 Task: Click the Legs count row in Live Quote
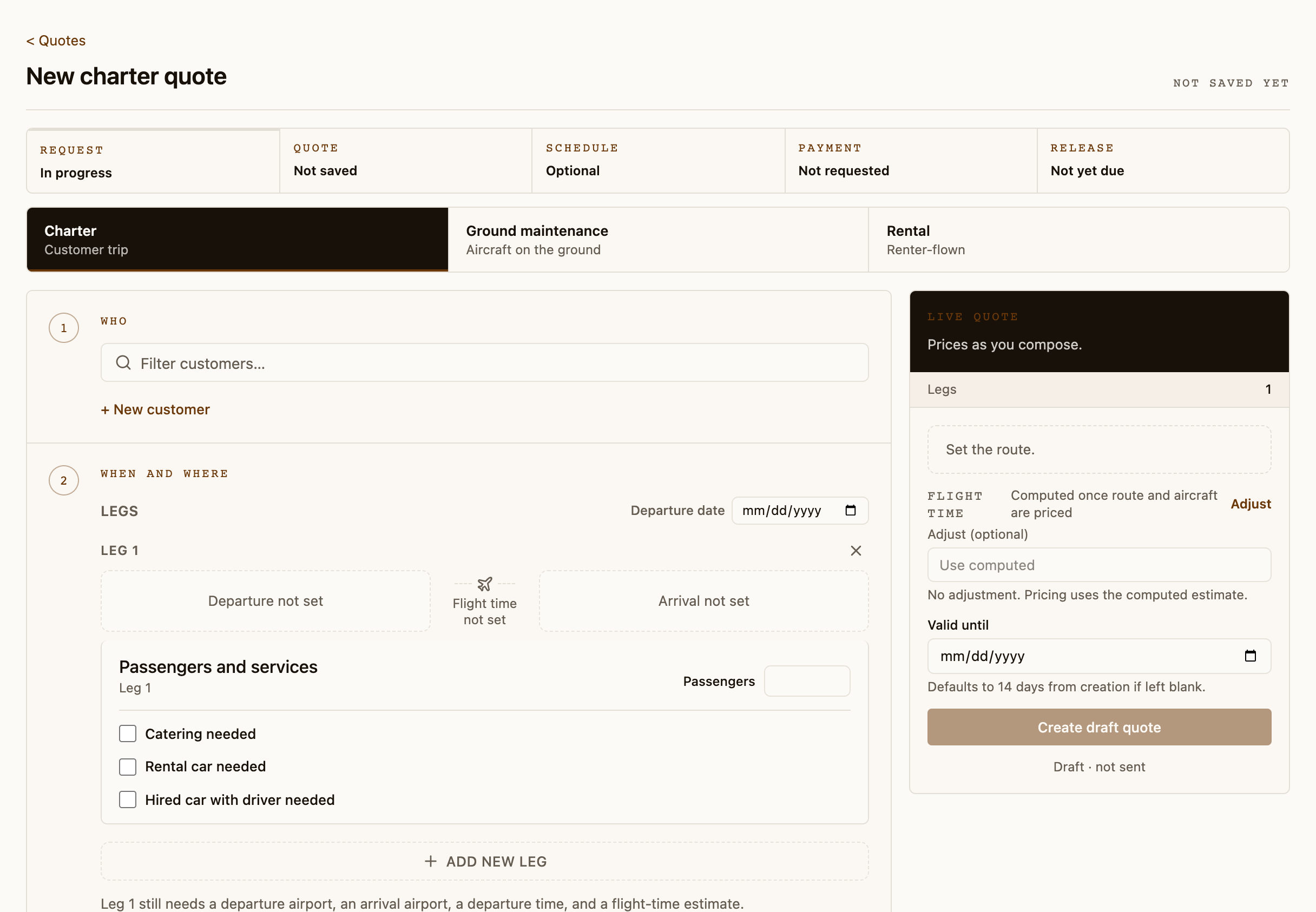(x=1099, y=389)
